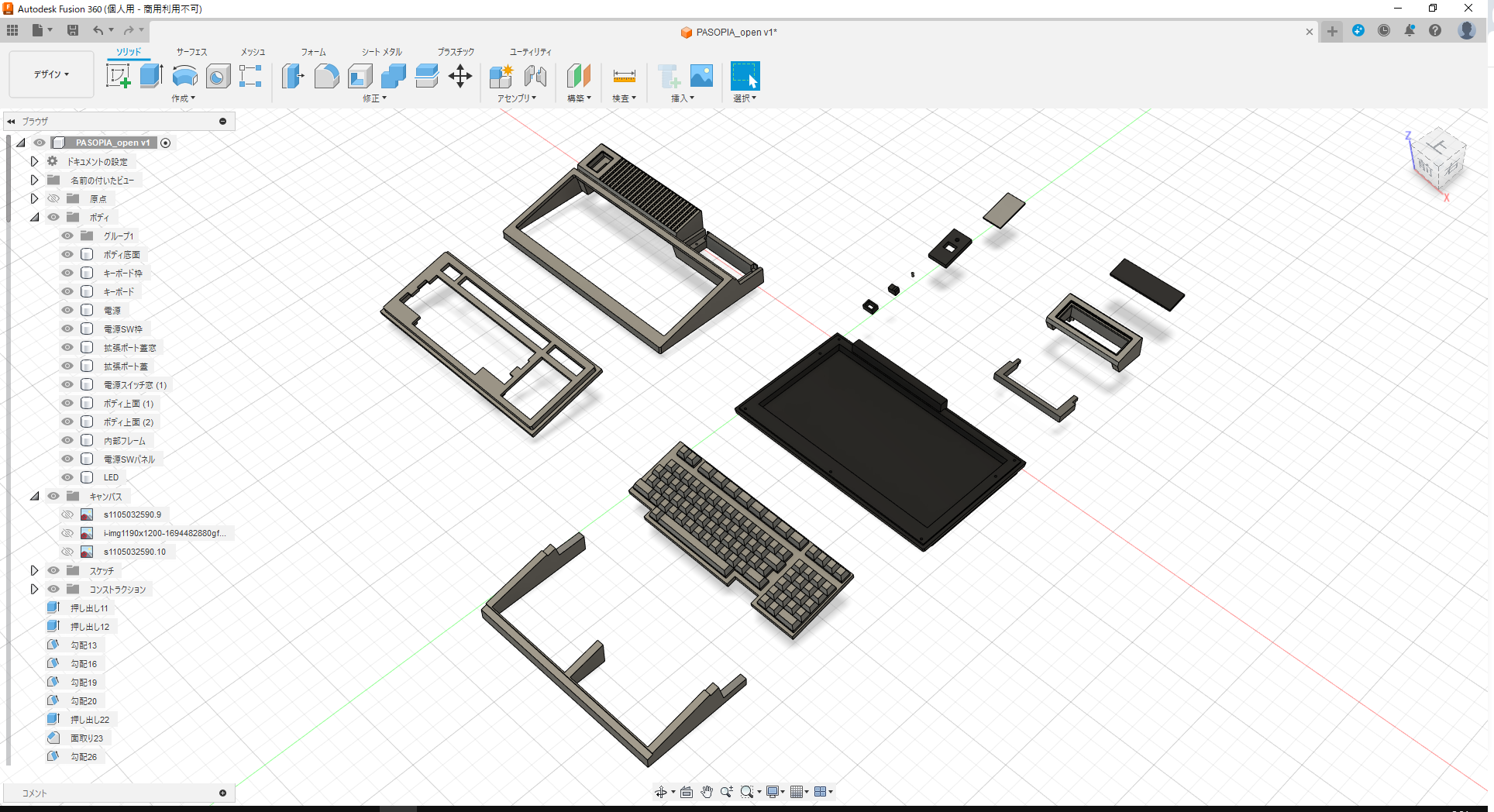The height and width of the screenshot is (812, 1494).
Task: Show the 原点 folder visibility
Action: [x=53, y=198]
